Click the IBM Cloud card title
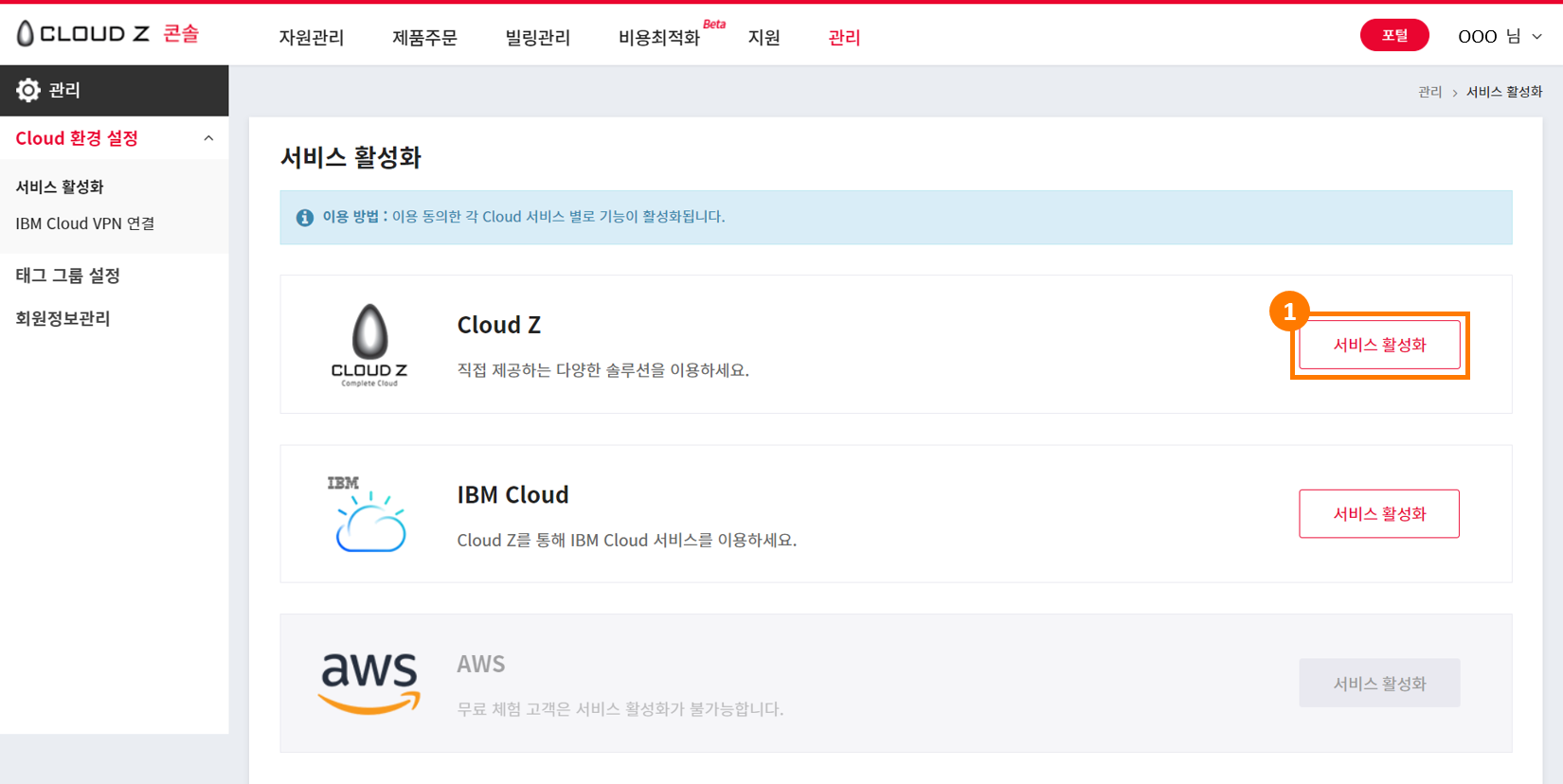1563x784 pixels. [512, 494]
